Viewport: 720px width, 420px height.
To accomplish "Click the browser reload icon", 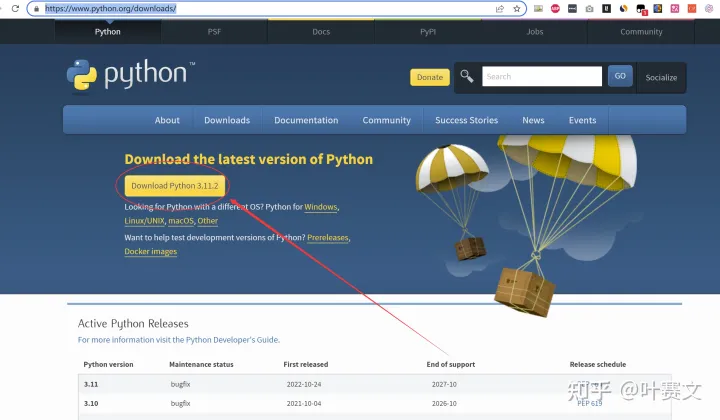I will [x=15, y=8].
